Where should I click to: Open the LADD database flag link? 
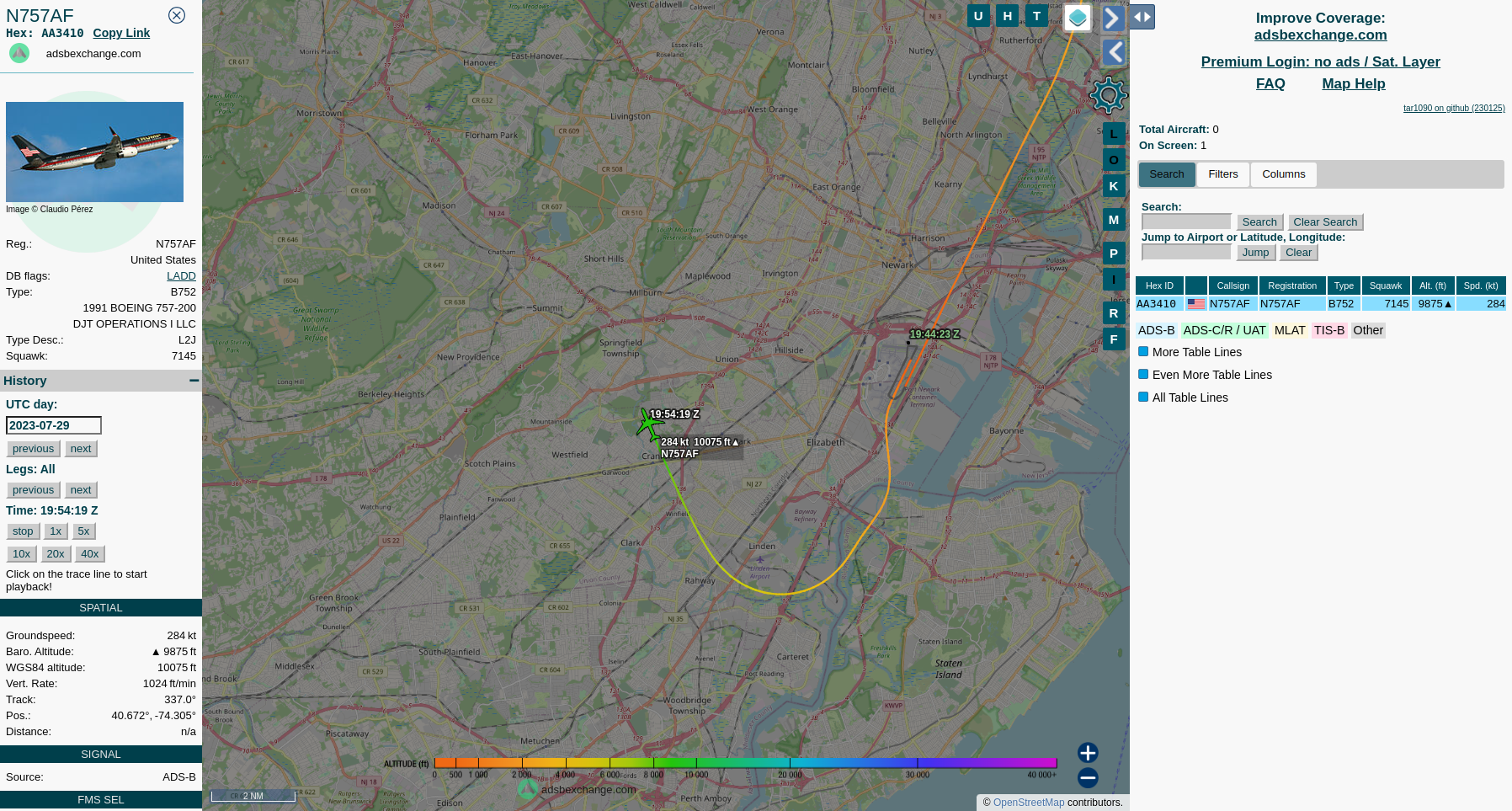(x=181, y=276)
